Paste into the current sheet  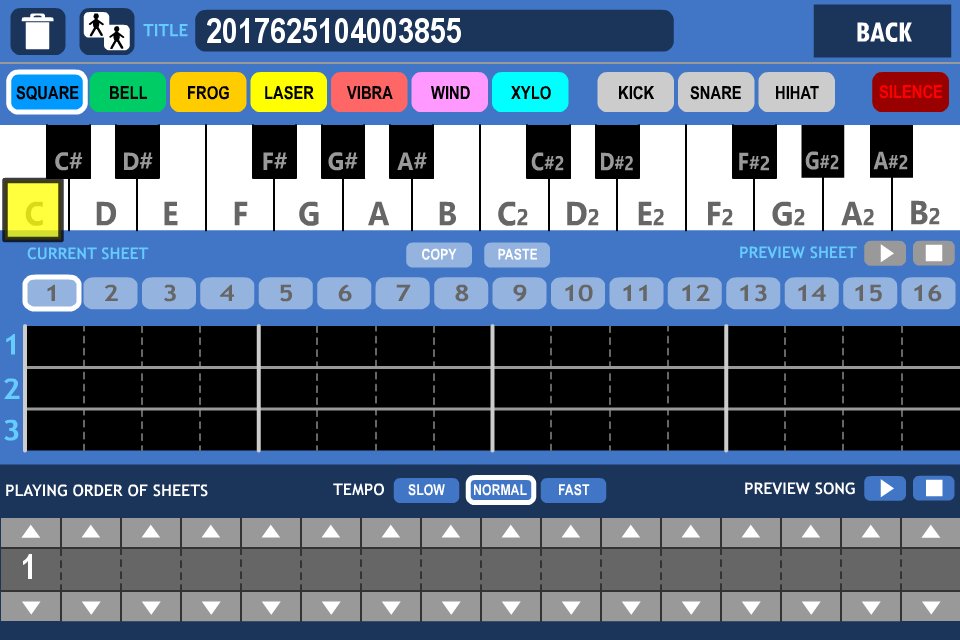coord(517,255)
